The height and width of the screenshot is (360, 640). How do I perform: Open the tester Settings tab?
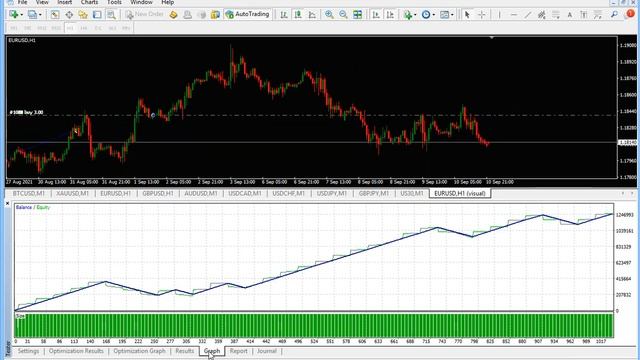tap(28, 351)
